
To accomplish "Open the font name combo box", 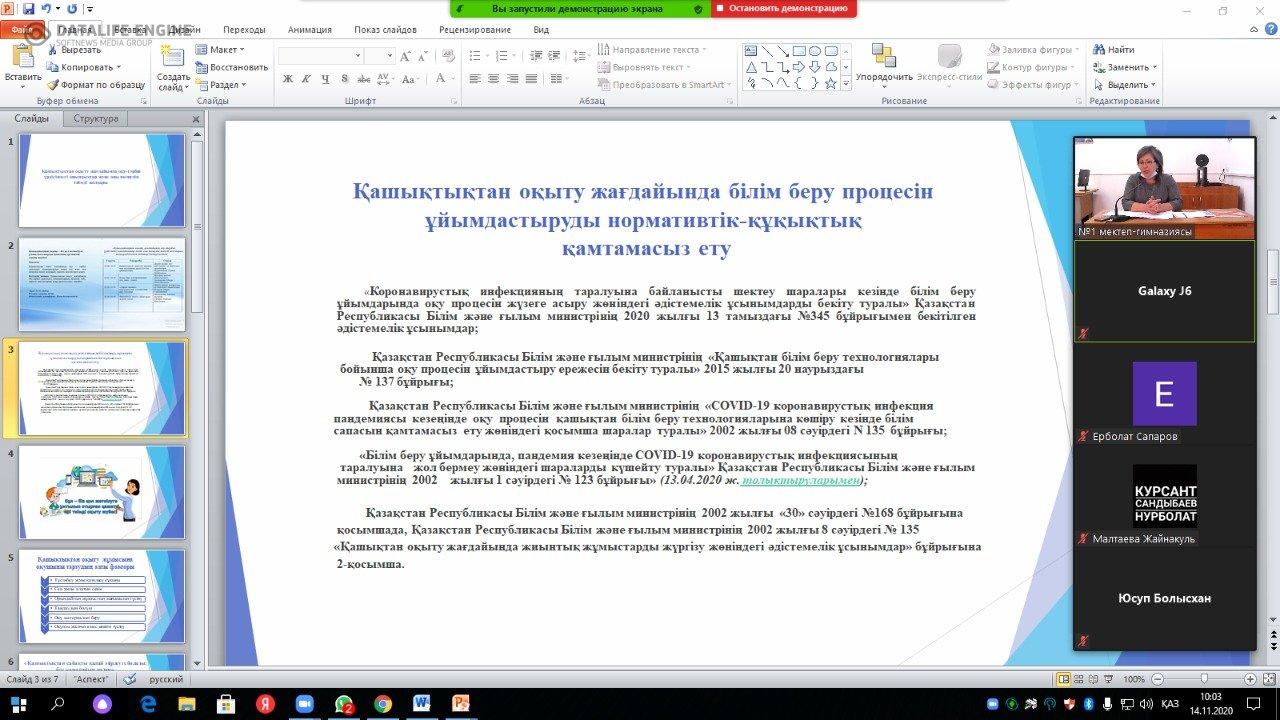I will (321, 56).
